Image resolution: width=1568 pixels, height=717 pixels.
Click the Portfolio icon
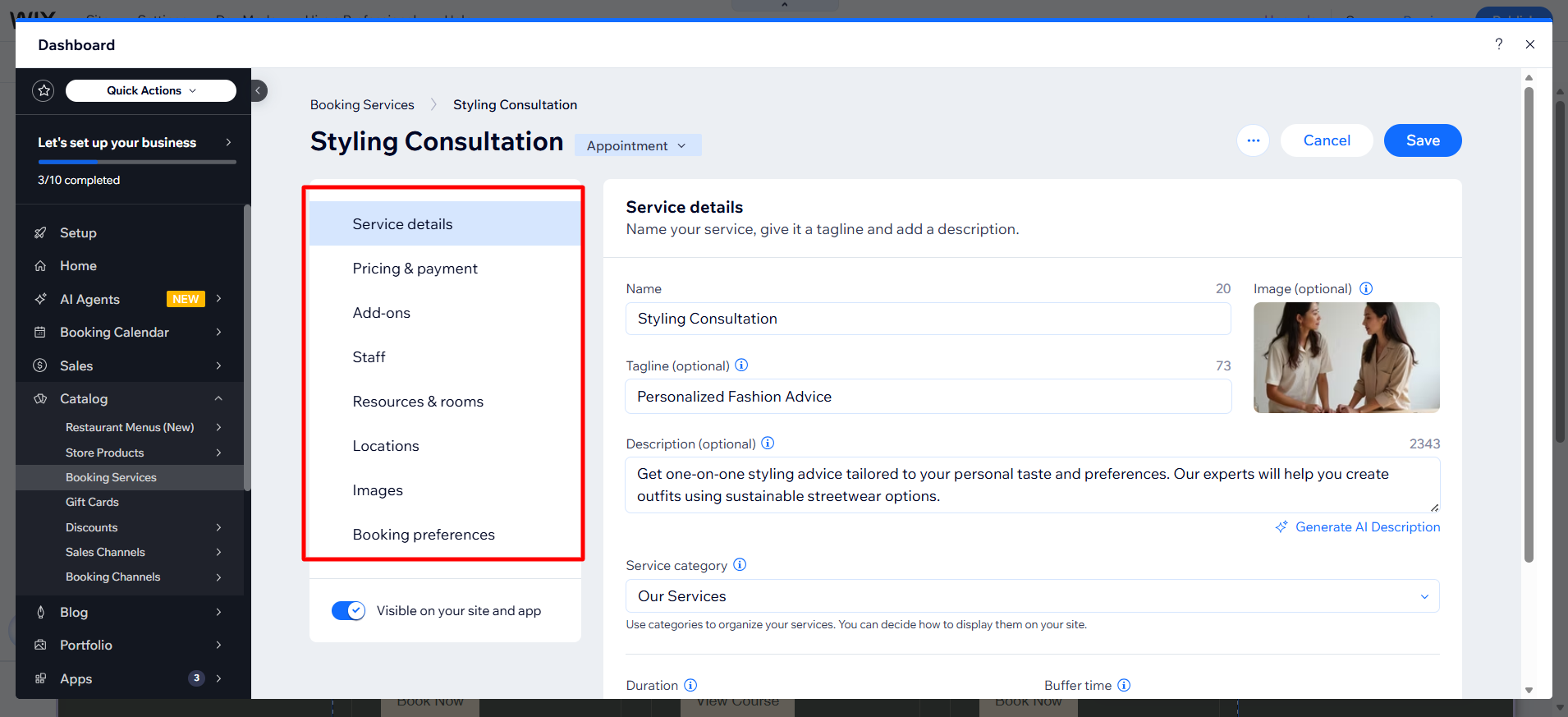40,645
